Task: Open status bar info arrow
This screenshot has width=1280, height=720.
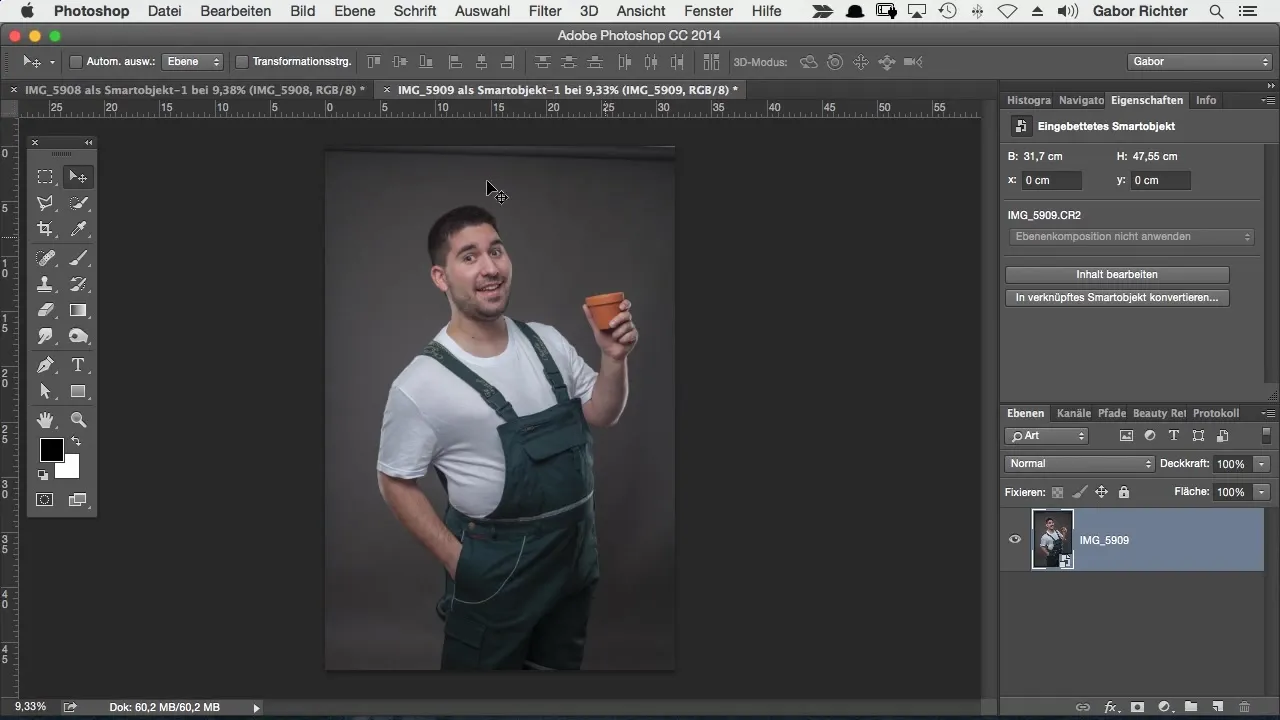Action: 256,707
